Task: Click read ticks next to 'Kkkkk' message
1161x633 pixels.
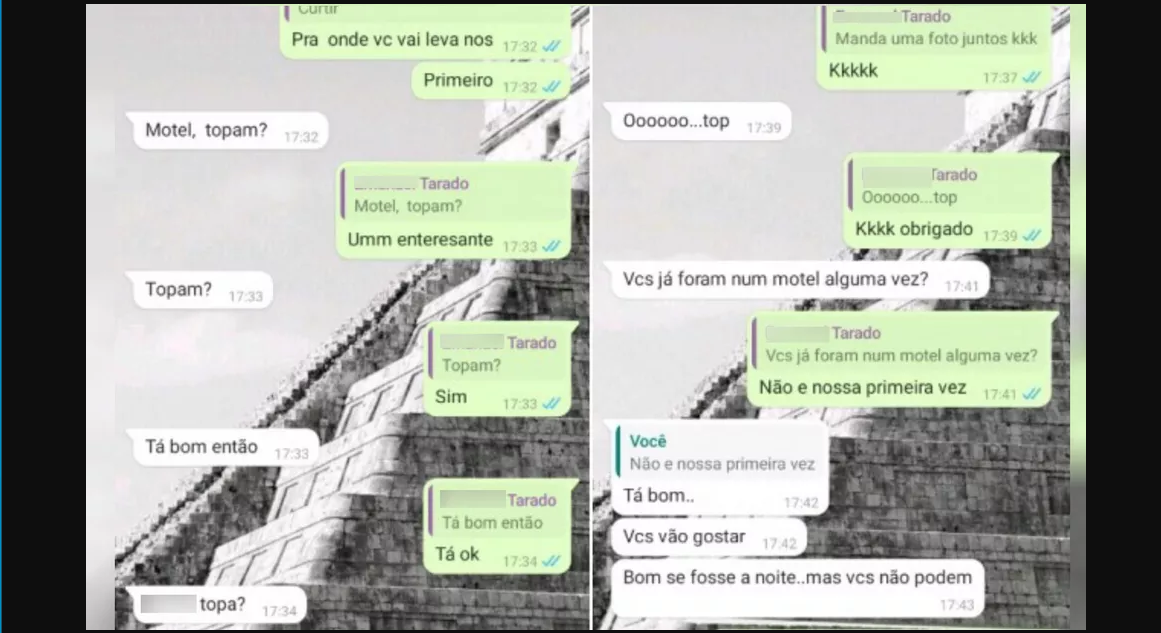Action: pos(1031,78)
